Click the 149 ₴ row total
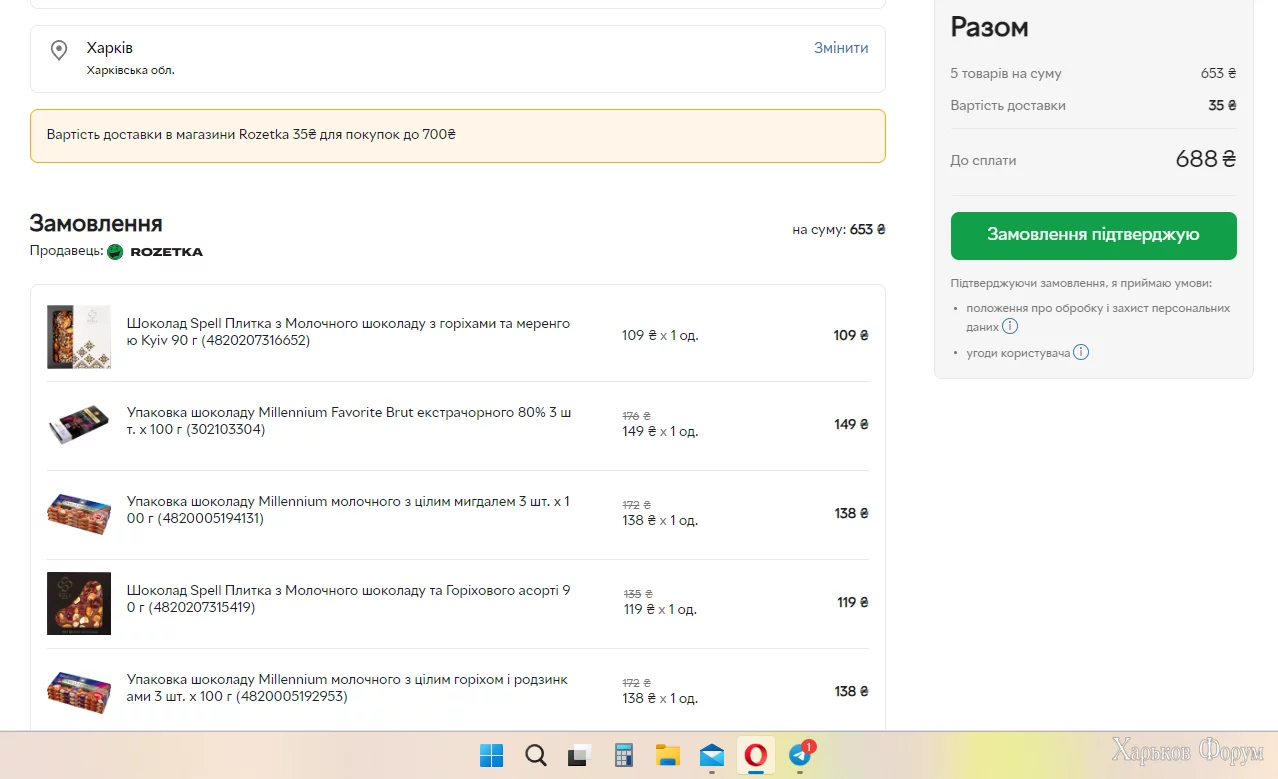The width and height of the screenshot is (1278, 779). point(851,424)
